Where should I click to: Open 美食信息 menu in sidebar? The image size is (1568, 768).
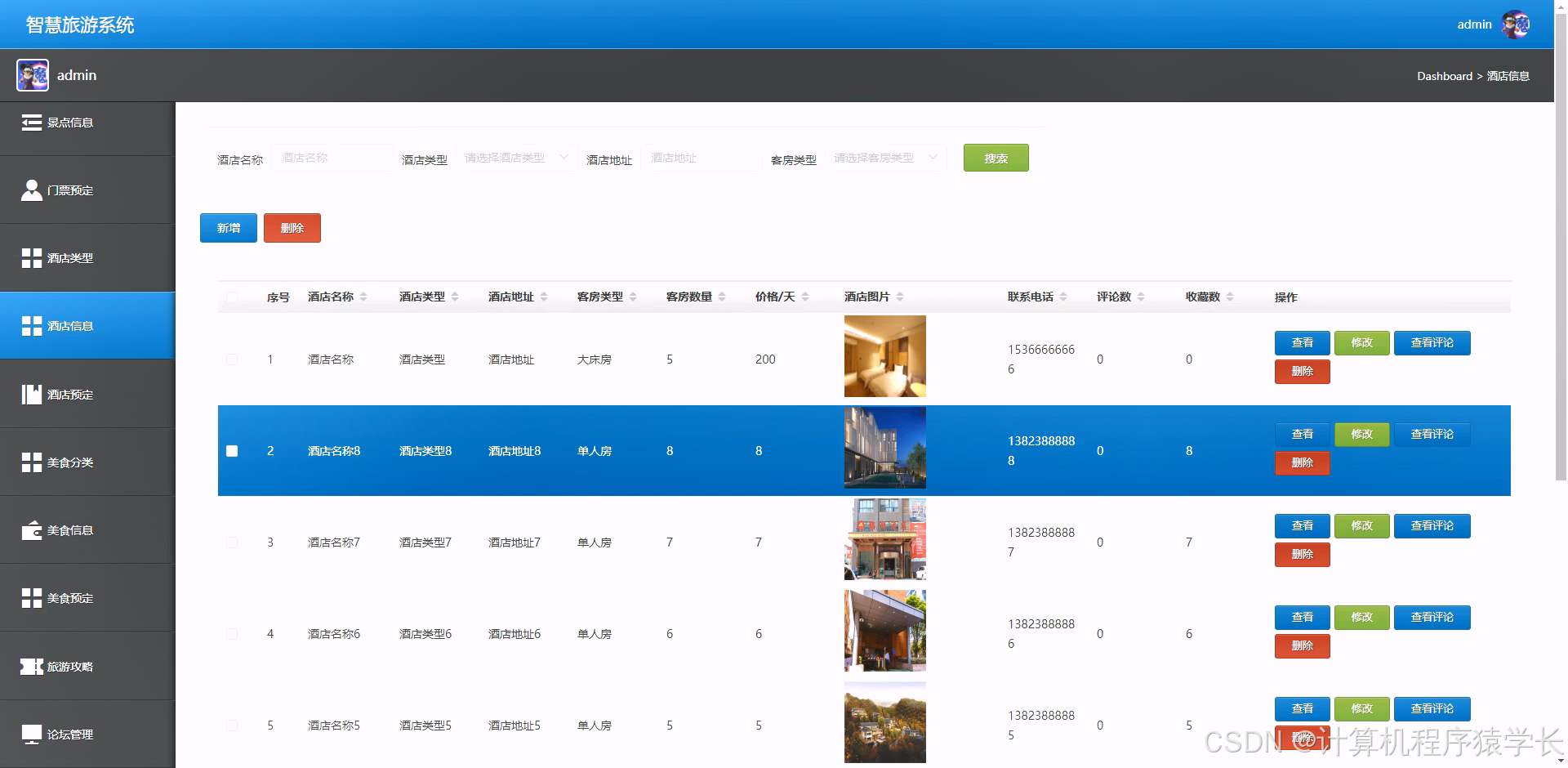click(87, 530)
